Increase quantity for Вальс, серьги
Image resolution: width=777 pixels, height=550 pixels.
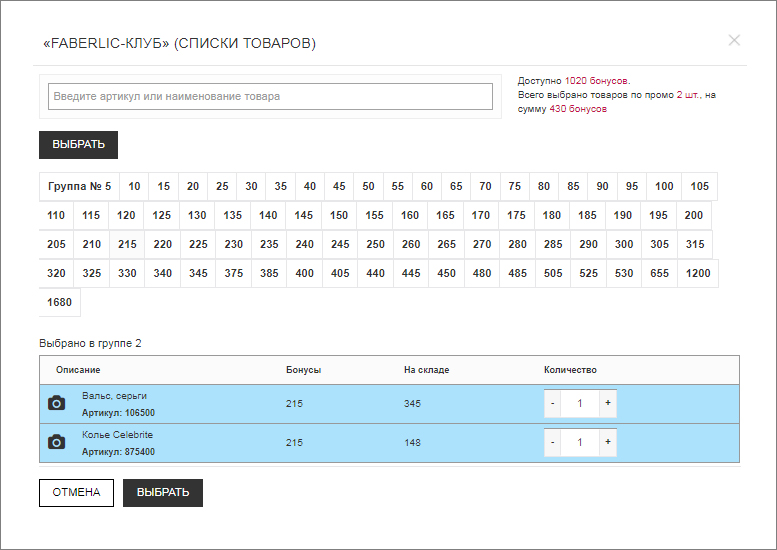click(608, 403)
